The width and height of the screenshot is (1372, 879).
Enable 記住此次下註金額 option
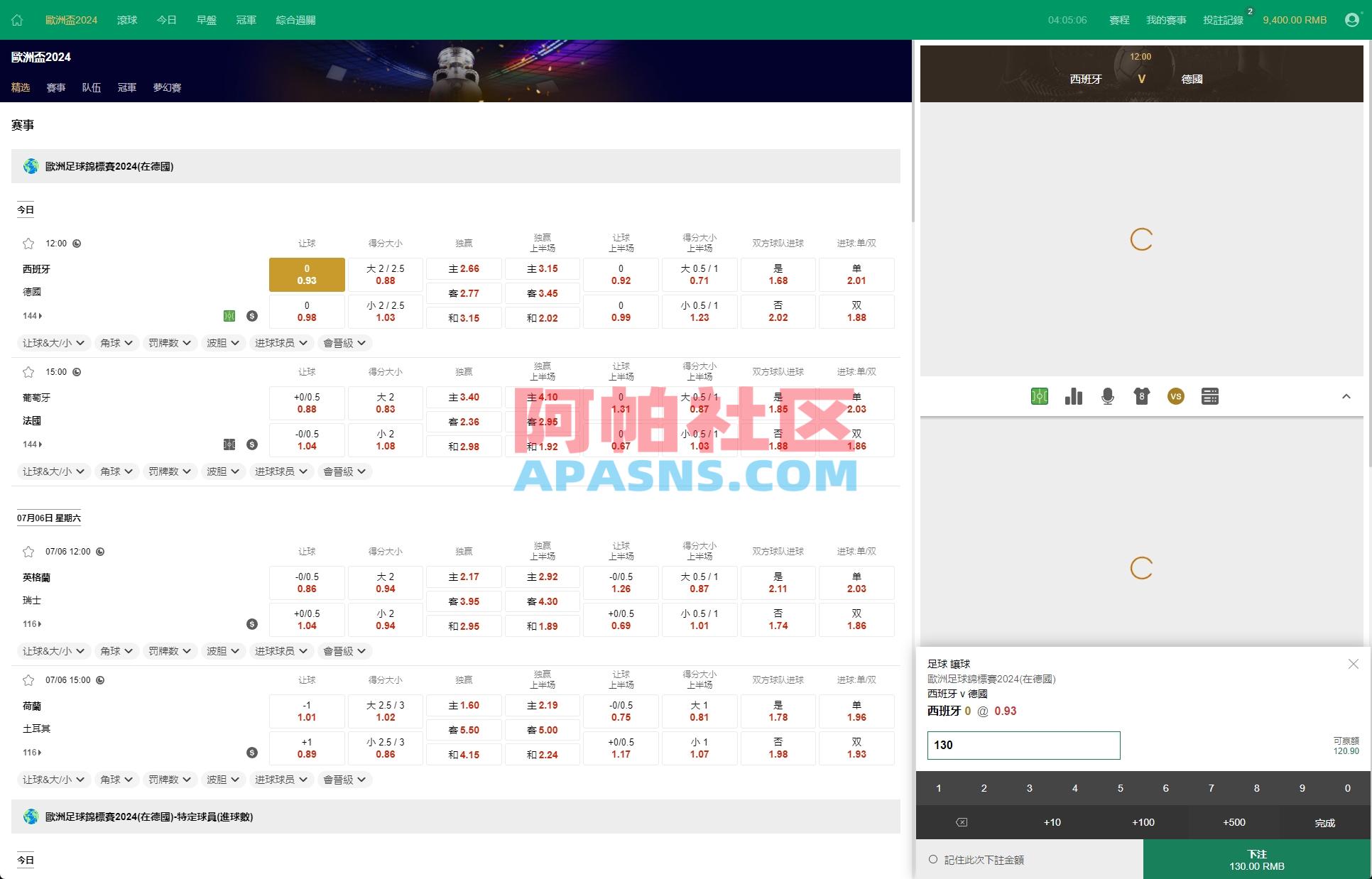point(932,858)
